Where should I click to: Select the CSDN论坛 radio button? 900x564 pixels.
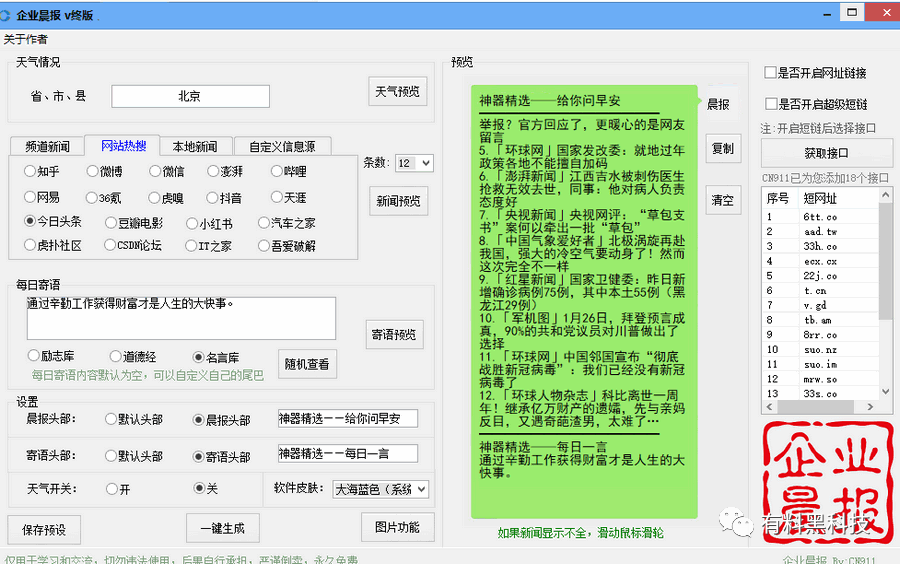point(110,245)
